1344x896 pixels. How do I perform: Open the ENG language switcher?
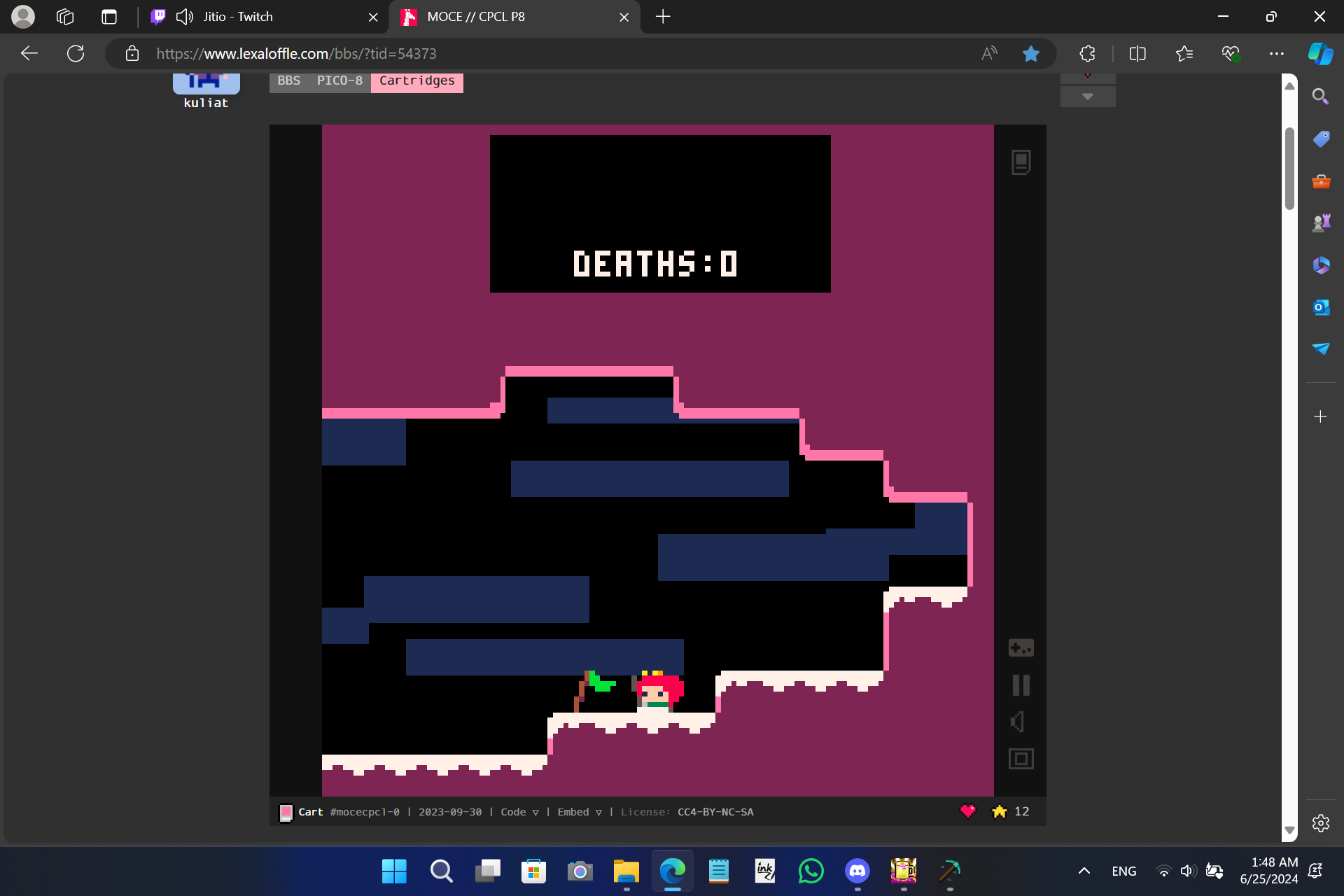(1123, 871)
